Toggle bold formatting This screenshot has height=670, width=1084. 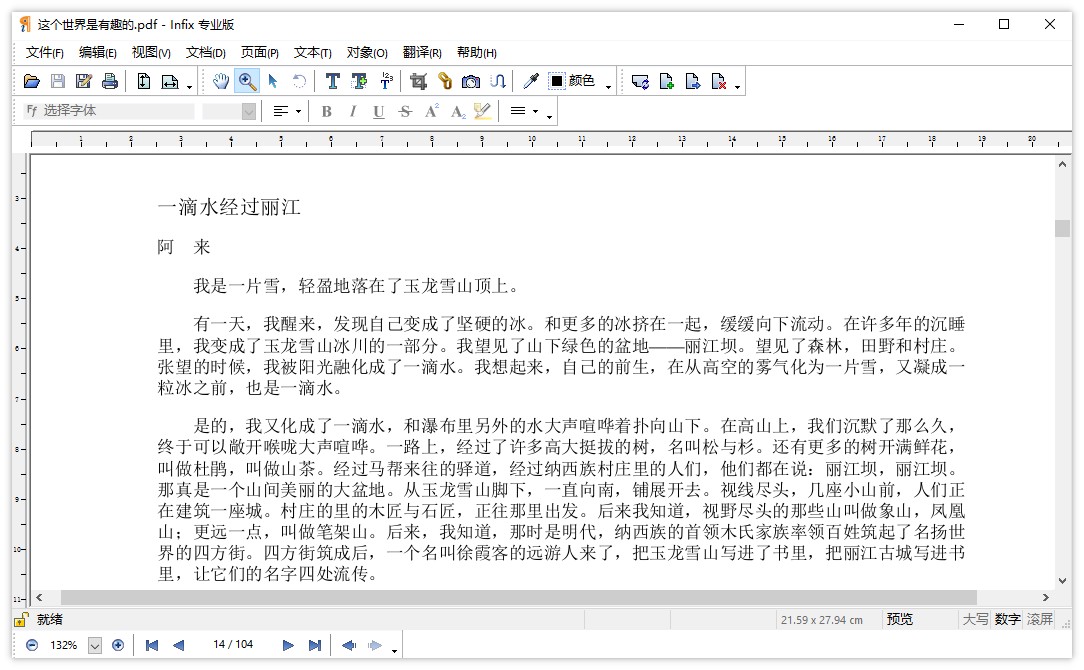pos(327,112)
